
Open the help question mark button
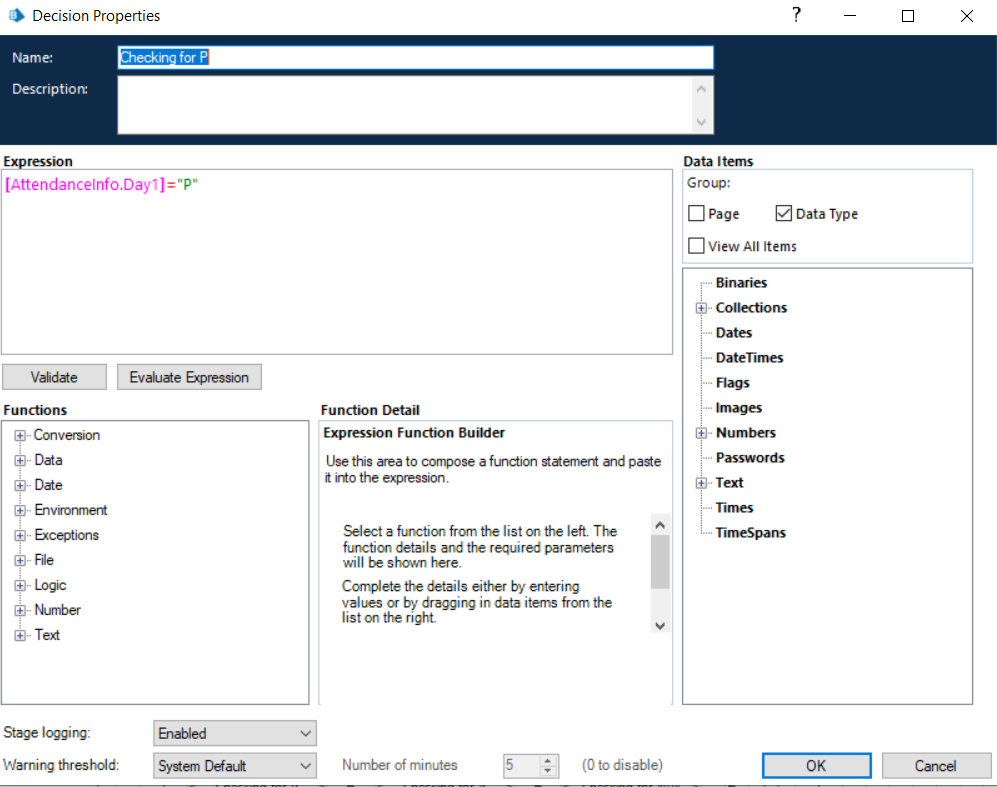[x=796, y=15]
